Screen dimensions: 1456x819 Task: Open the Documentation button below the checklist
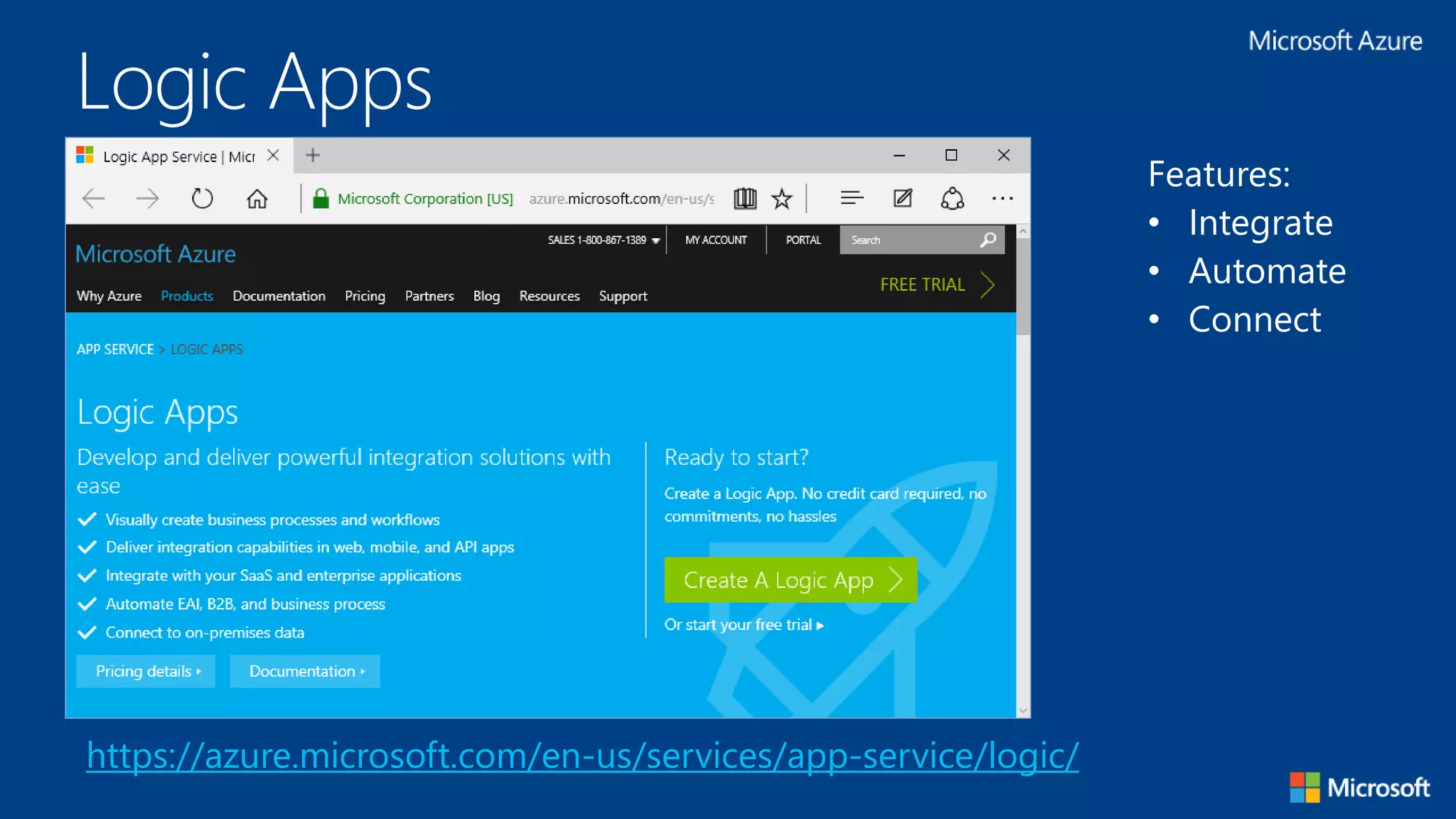pyautogui.click(x=305, y=671)
